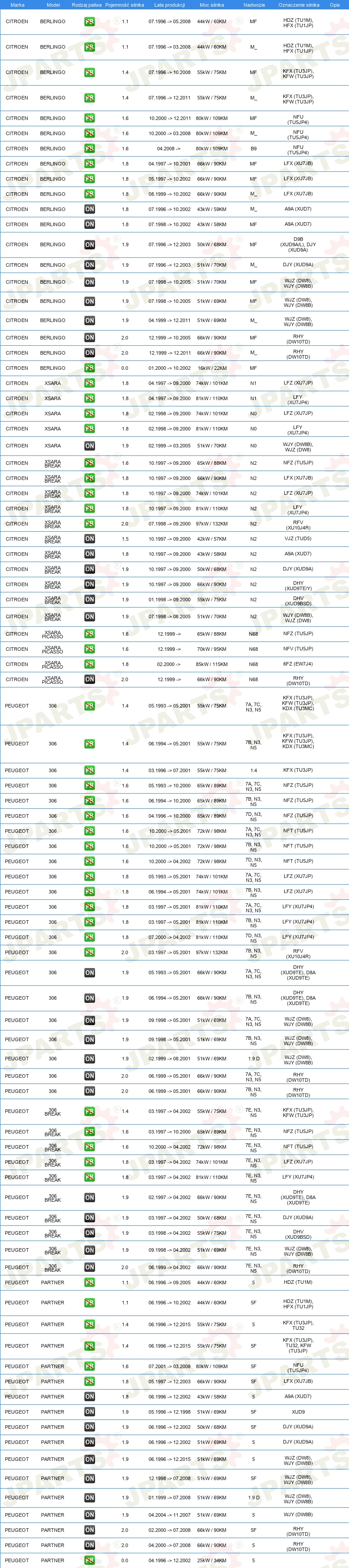The width and height of the screenshot is (349, 1568).
Task: Click the '16kW / 22KM' power cell
Action: [212, 368]
